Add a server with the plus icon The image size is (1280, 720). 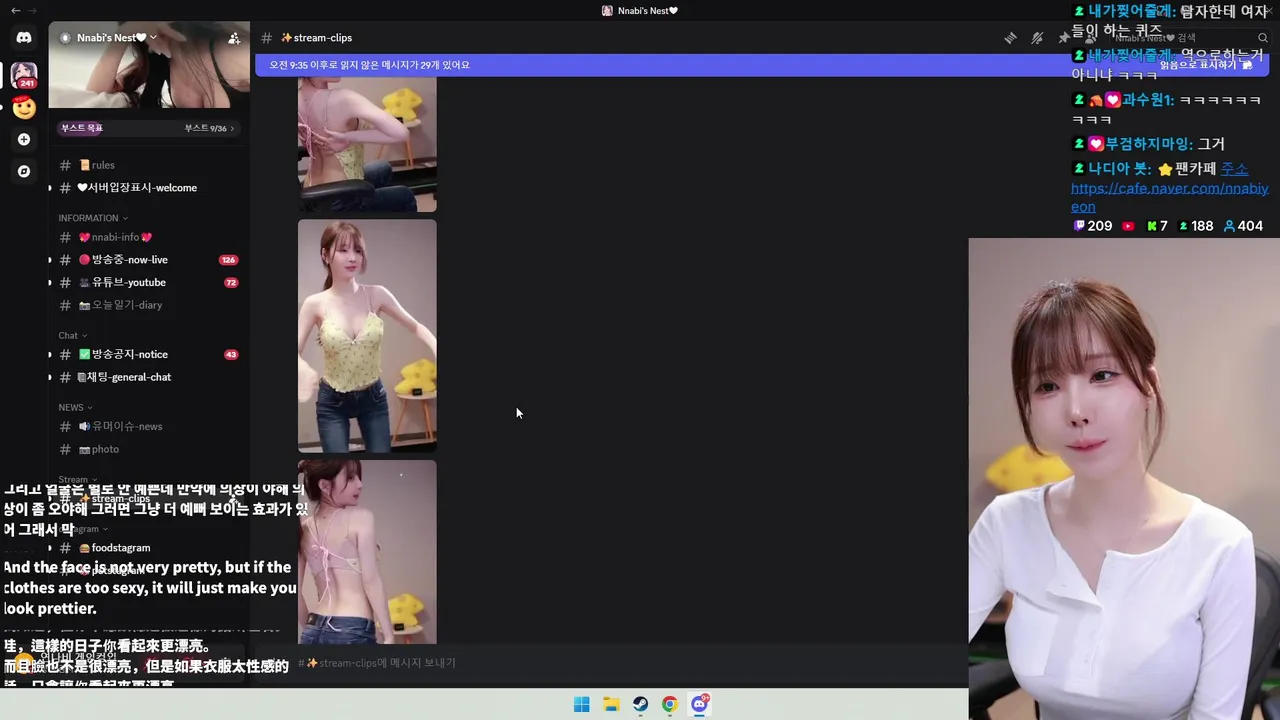coord(24,139)
